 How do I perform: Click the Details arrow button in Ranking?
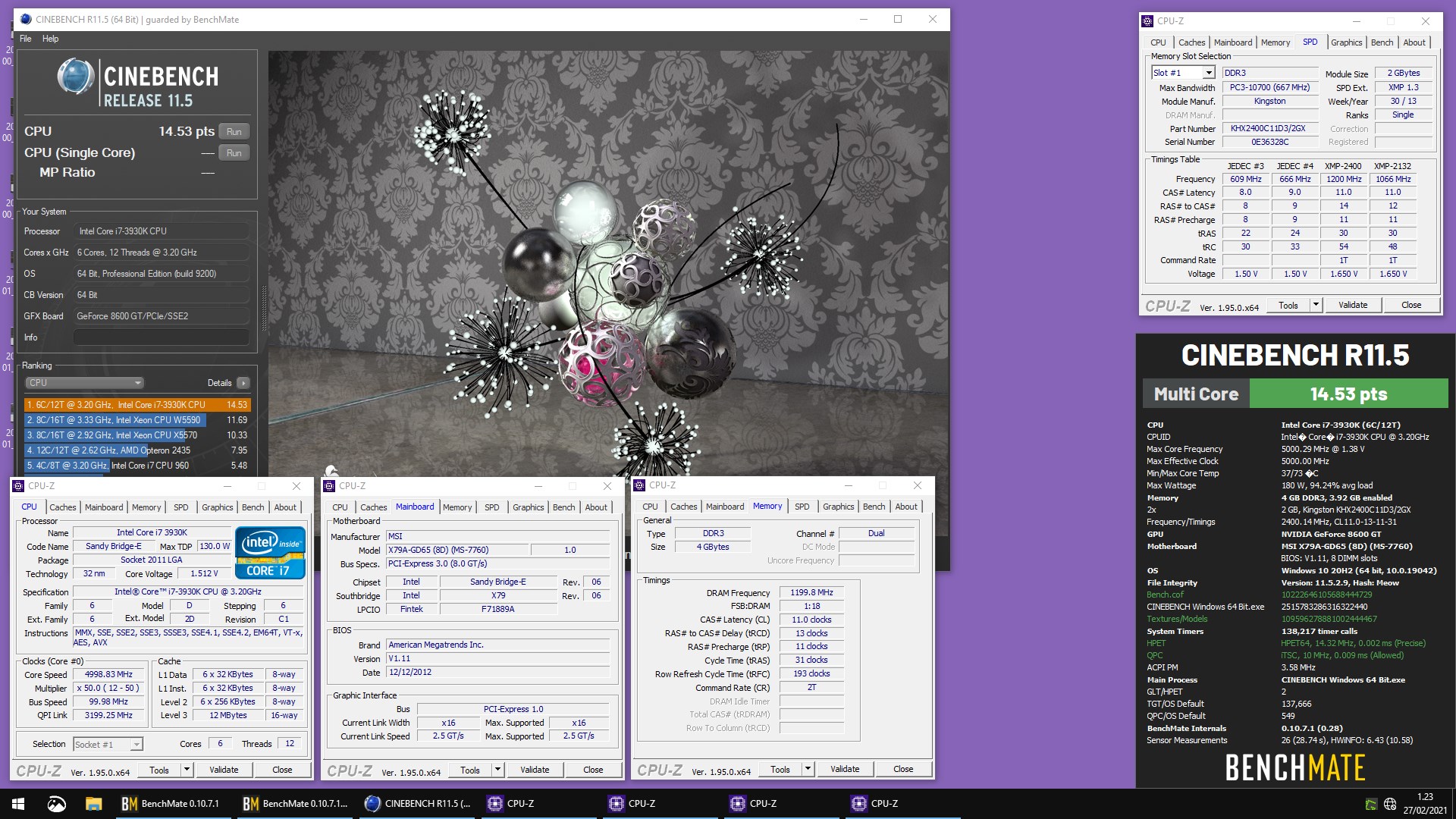tap(243, 383)
